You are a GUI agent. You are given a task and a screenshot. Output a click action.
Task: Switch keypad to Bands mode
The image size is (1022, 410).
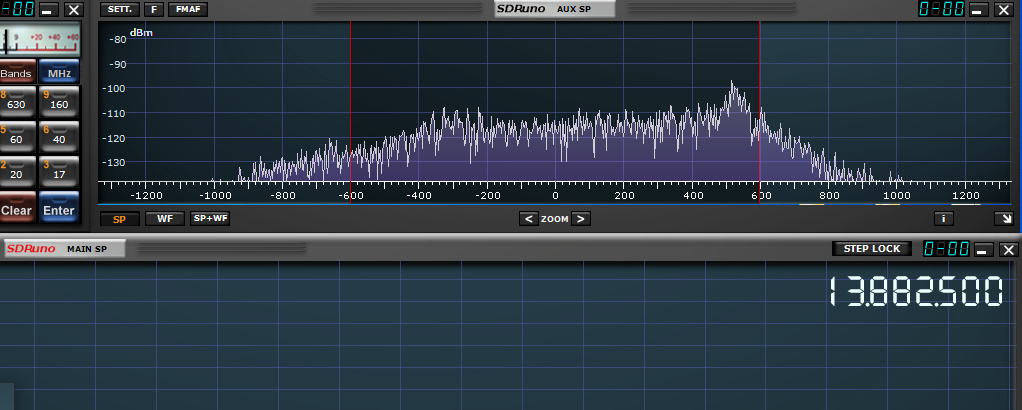pos(16,74)
